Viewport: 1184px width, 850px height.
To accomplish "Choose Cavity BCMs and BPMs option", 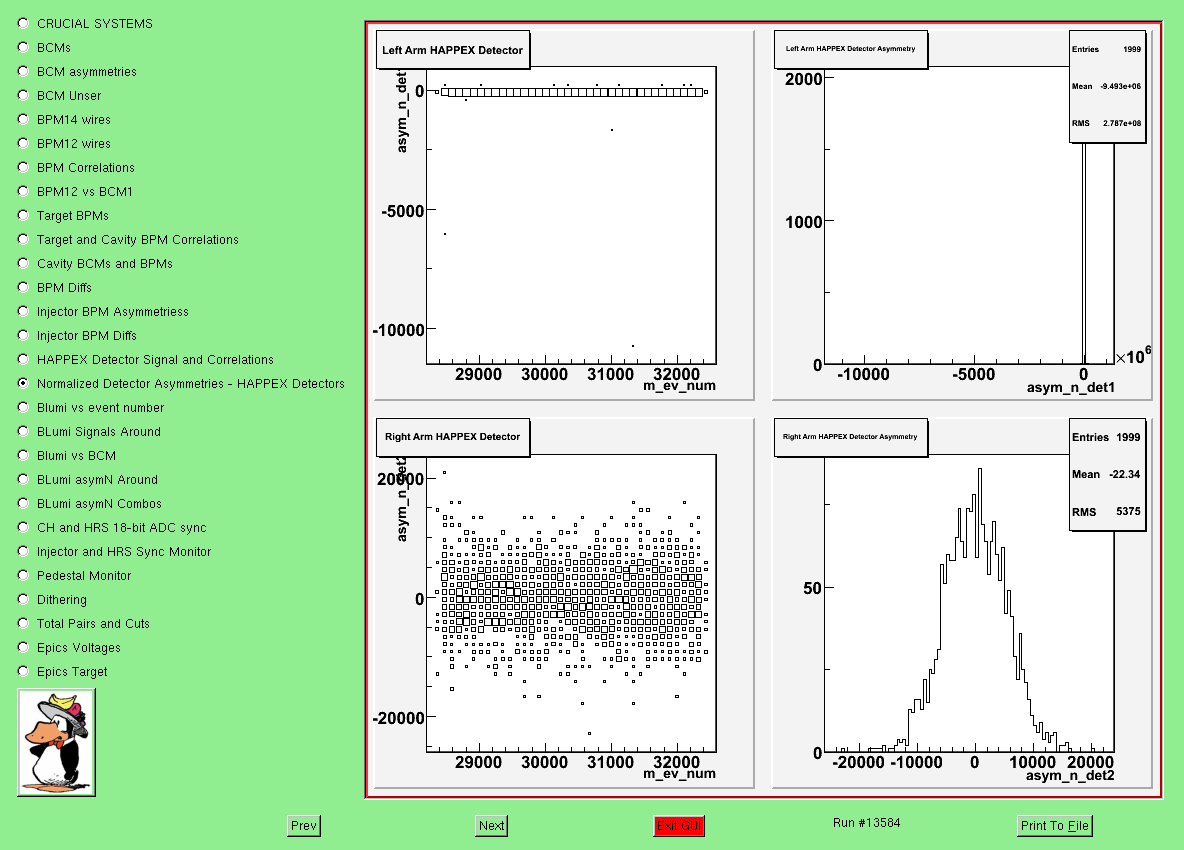I will (23, 263).
